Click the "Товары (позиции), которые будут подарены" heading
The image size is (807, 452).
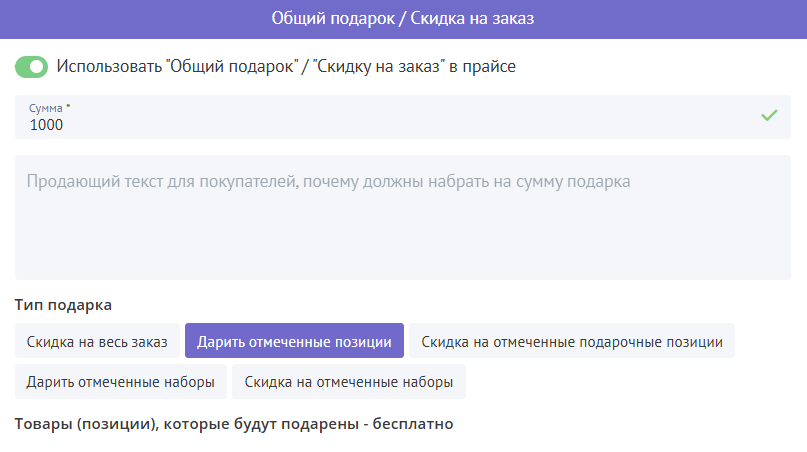point(234,424)
